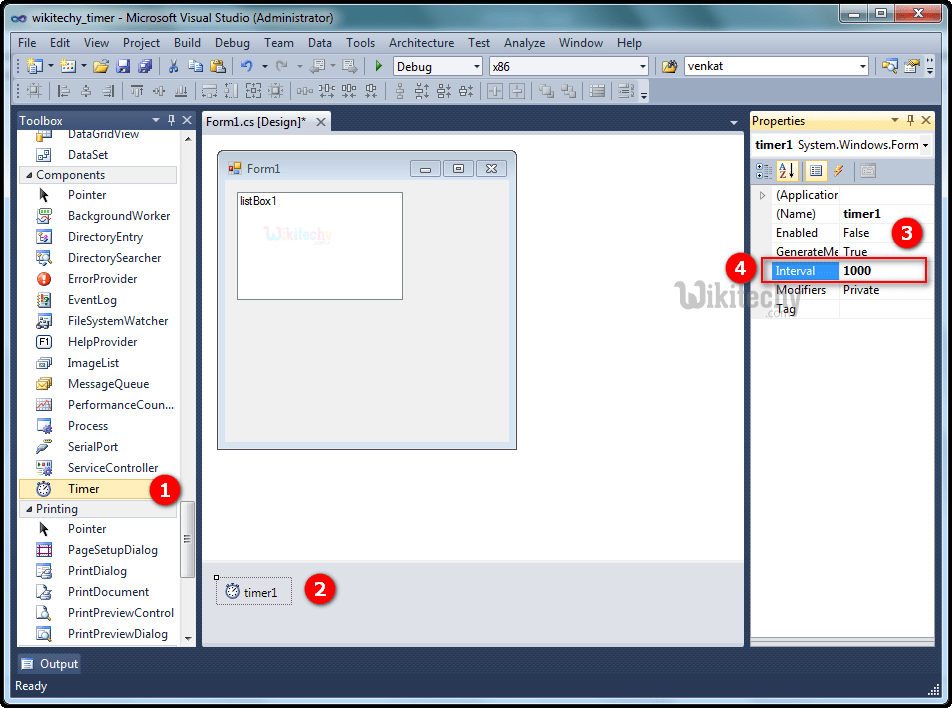This screenshot has width=952, height=708.
Task: Click the Output button at the bottom
Action: [x=48, y=663]
